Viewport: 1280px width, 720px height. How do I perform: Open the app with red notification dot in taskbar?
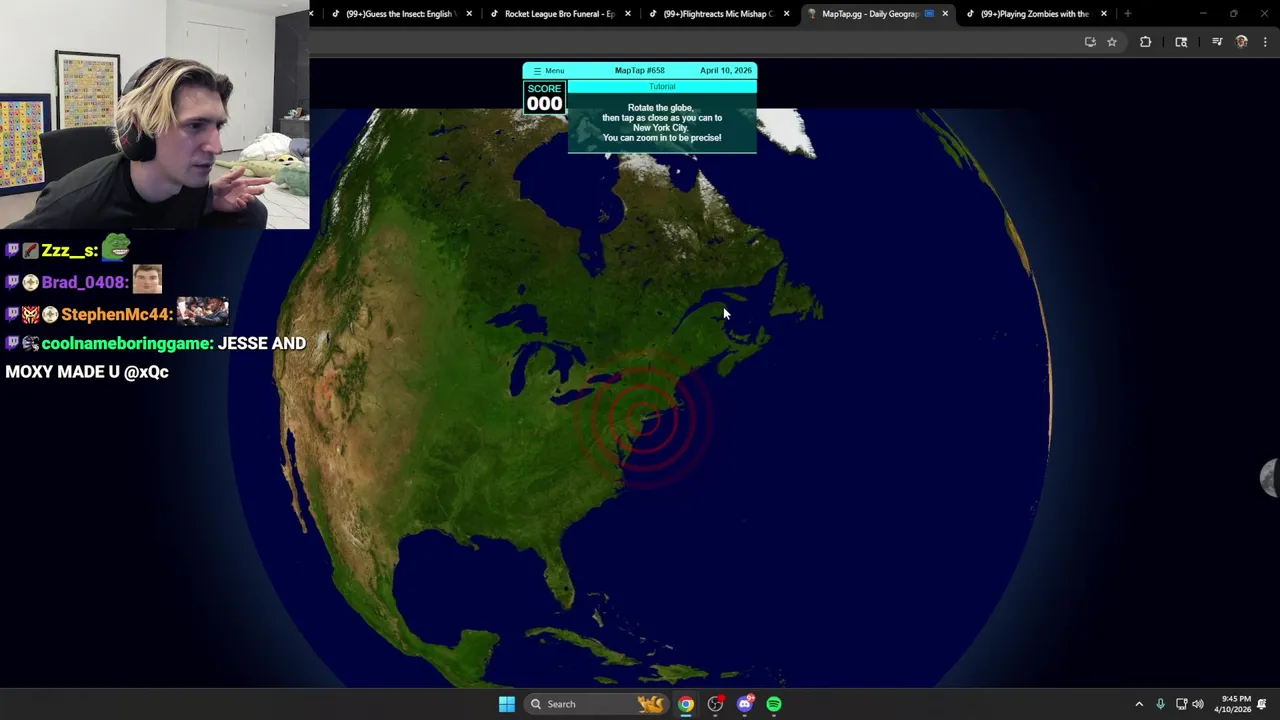tap(715, 704)
